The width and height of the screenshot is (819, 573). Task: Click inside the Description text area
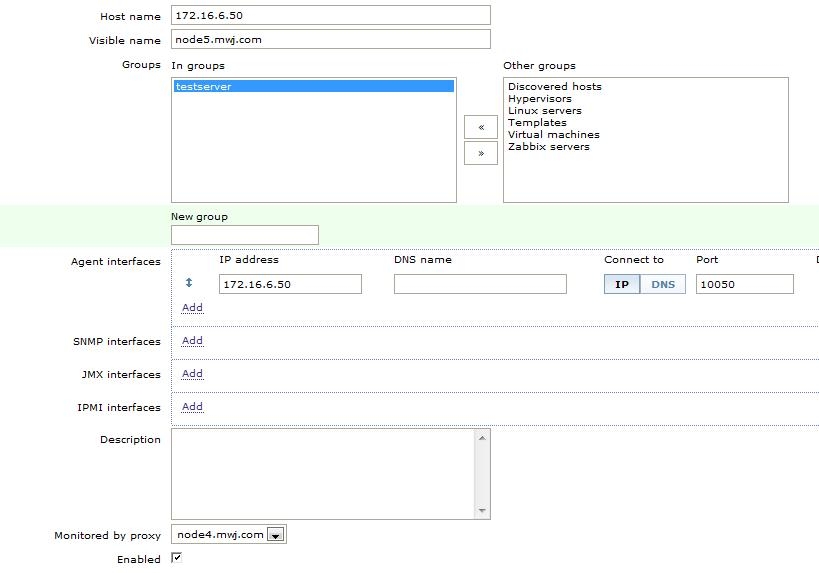[323, 474]
